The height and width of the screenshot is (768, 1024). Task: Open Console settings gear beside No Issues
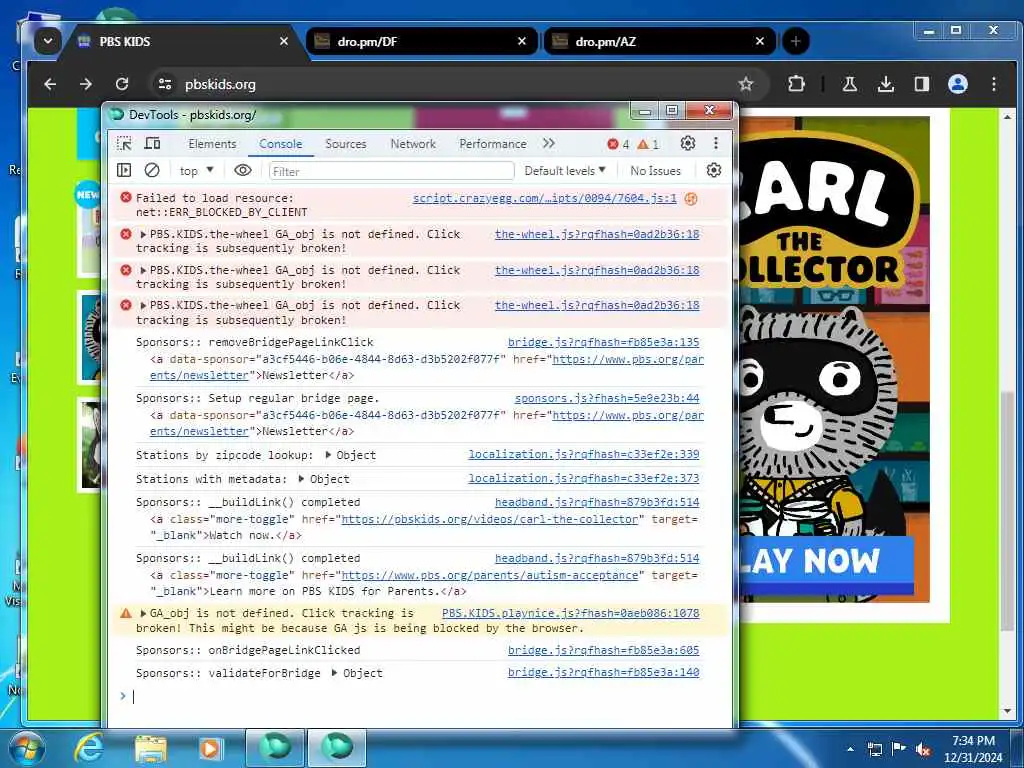714,170
